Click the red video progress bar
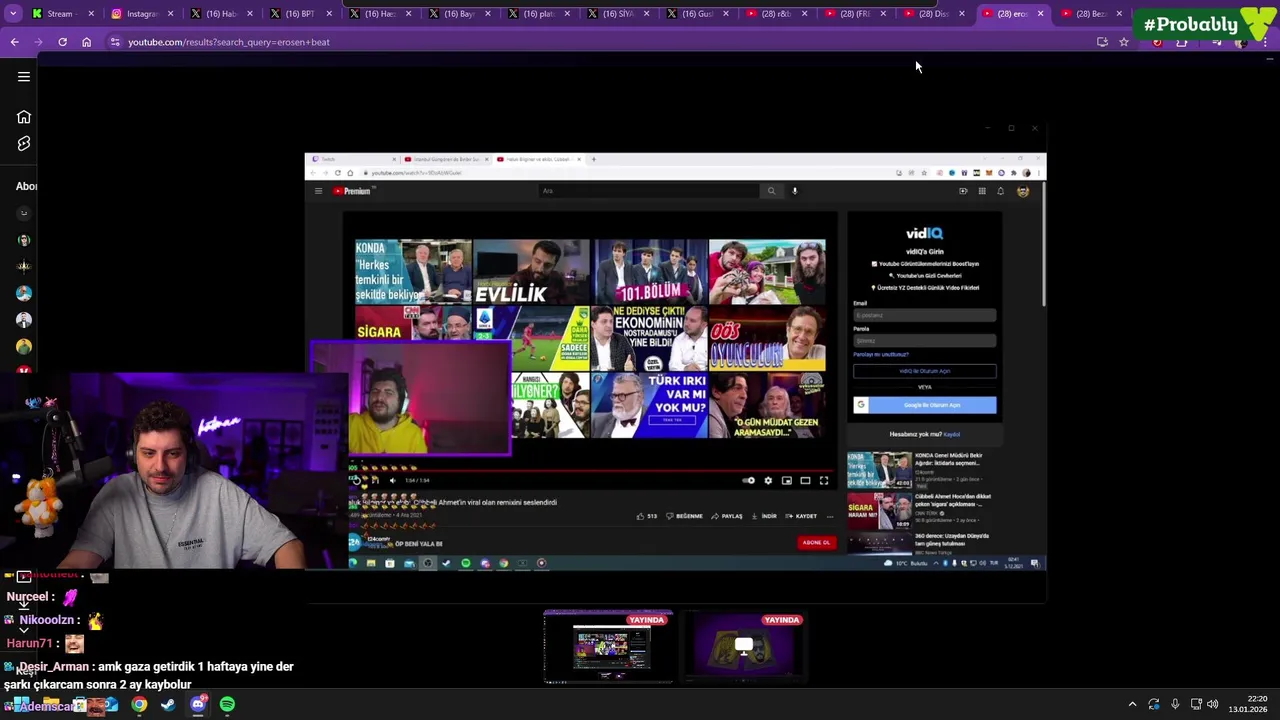1280x720 pixels. click(592, 469)
